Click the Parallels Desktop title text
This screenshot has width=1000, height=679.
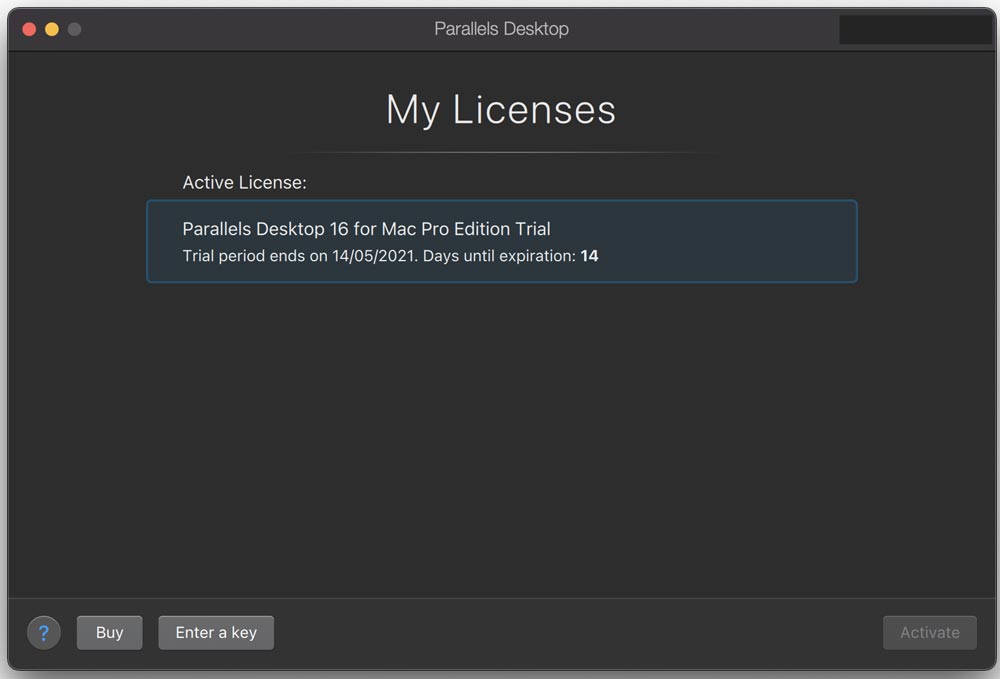click(x=501, y=29)
